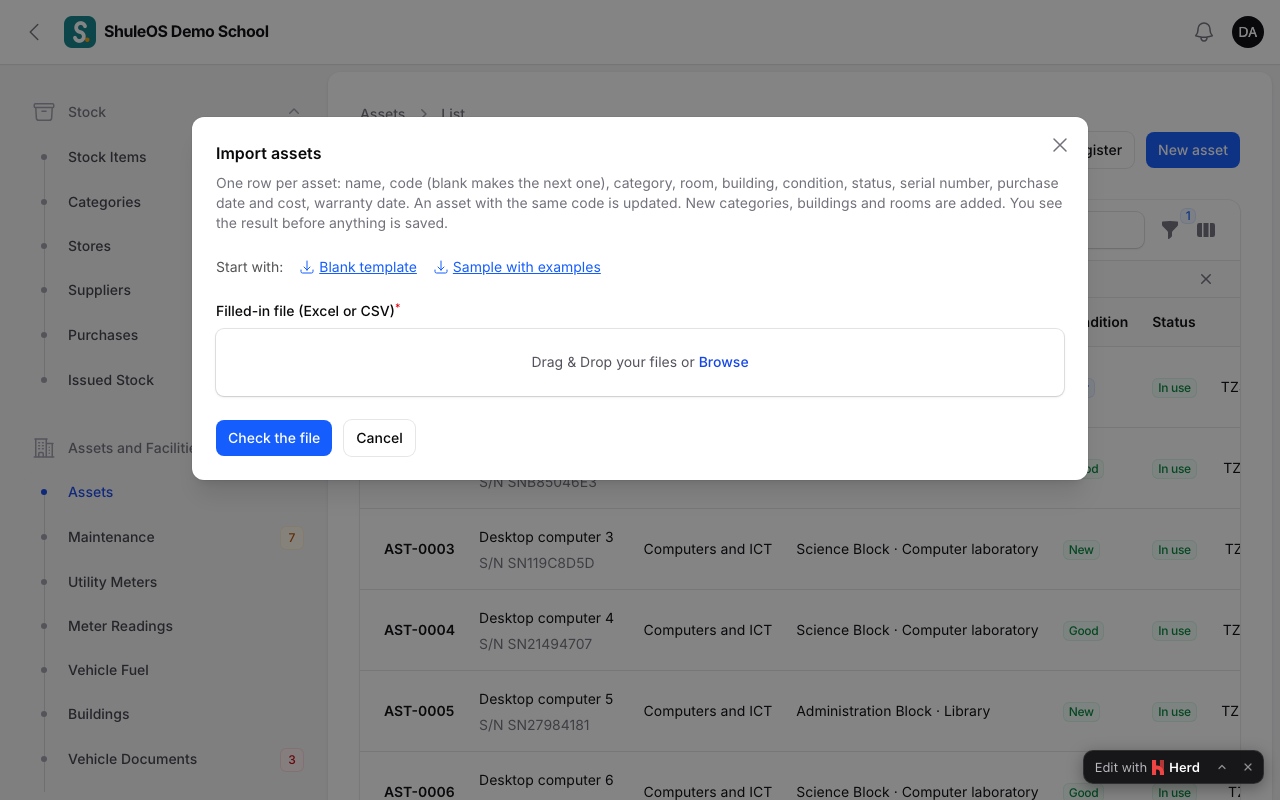Open Stores in the sidebar

[89, 246]
